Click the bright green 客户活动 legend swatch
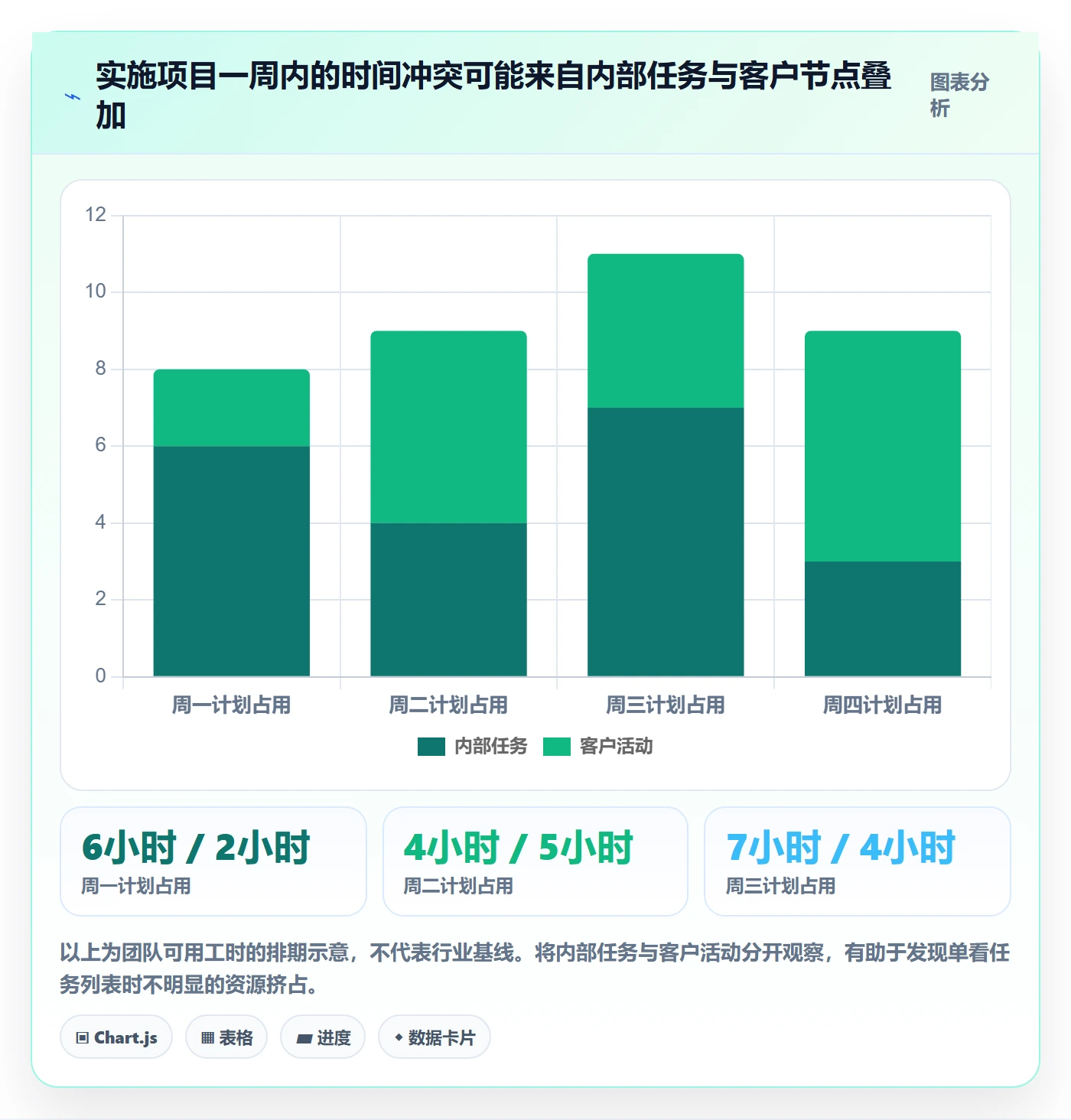 pyautogui.click(x=557, y=747)
